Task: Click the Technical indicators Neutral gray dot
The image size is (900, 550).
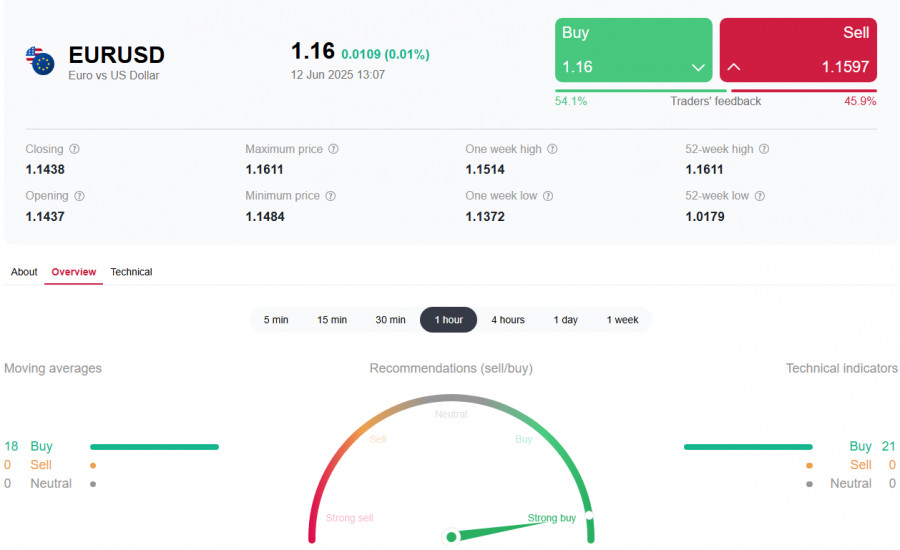Action: tap(809, 484)
